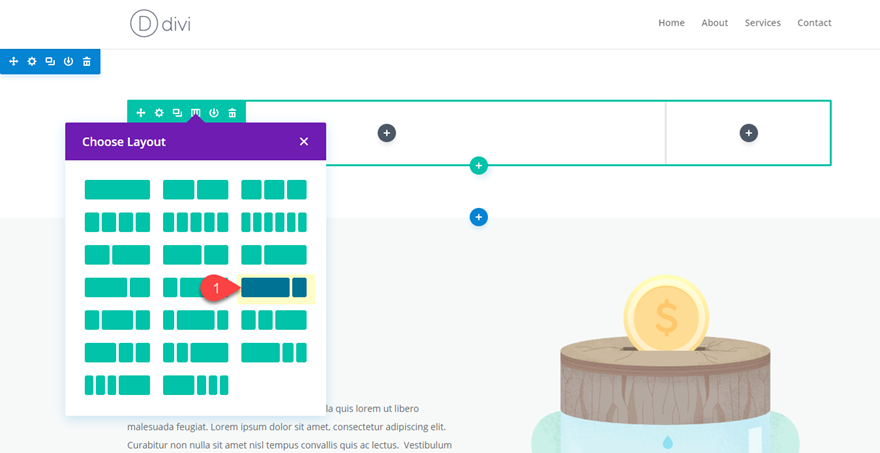Select the highlighted dark blue column layout
Viewport: 880px width, 453px height.
tap(274, 288)
